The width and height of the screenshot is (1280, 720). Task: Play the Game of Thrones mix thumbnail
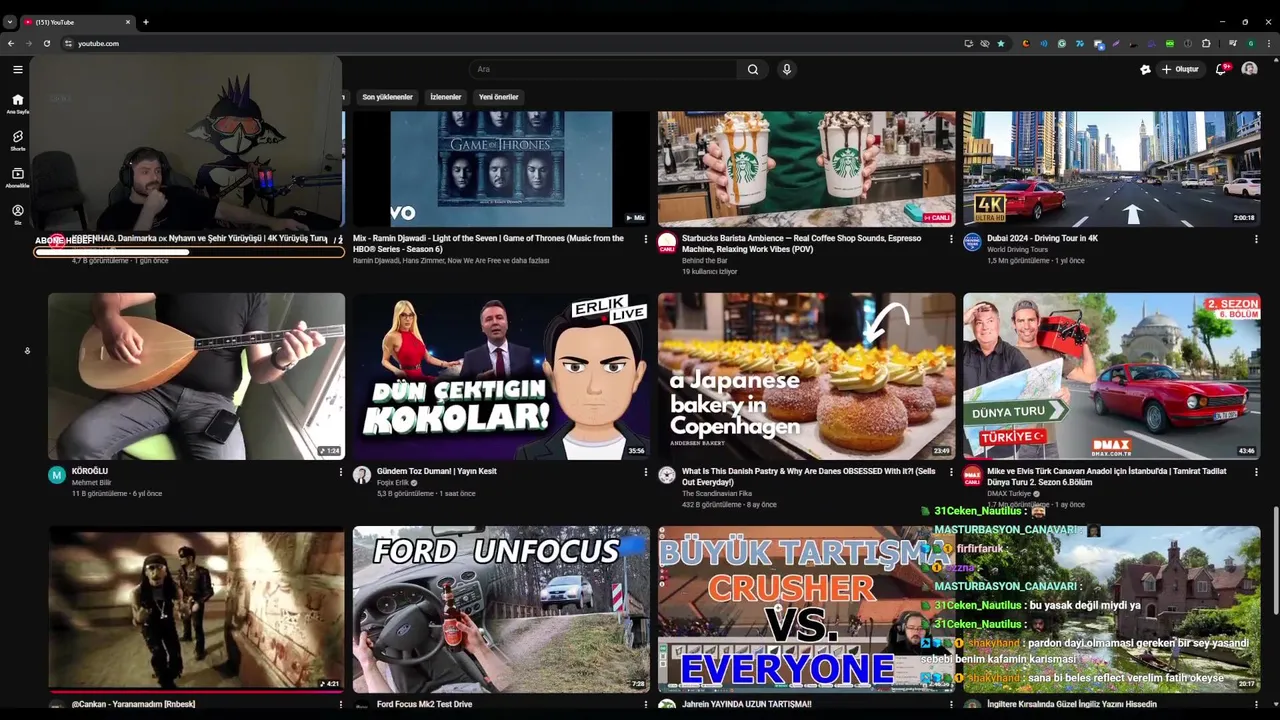point(501,169)
